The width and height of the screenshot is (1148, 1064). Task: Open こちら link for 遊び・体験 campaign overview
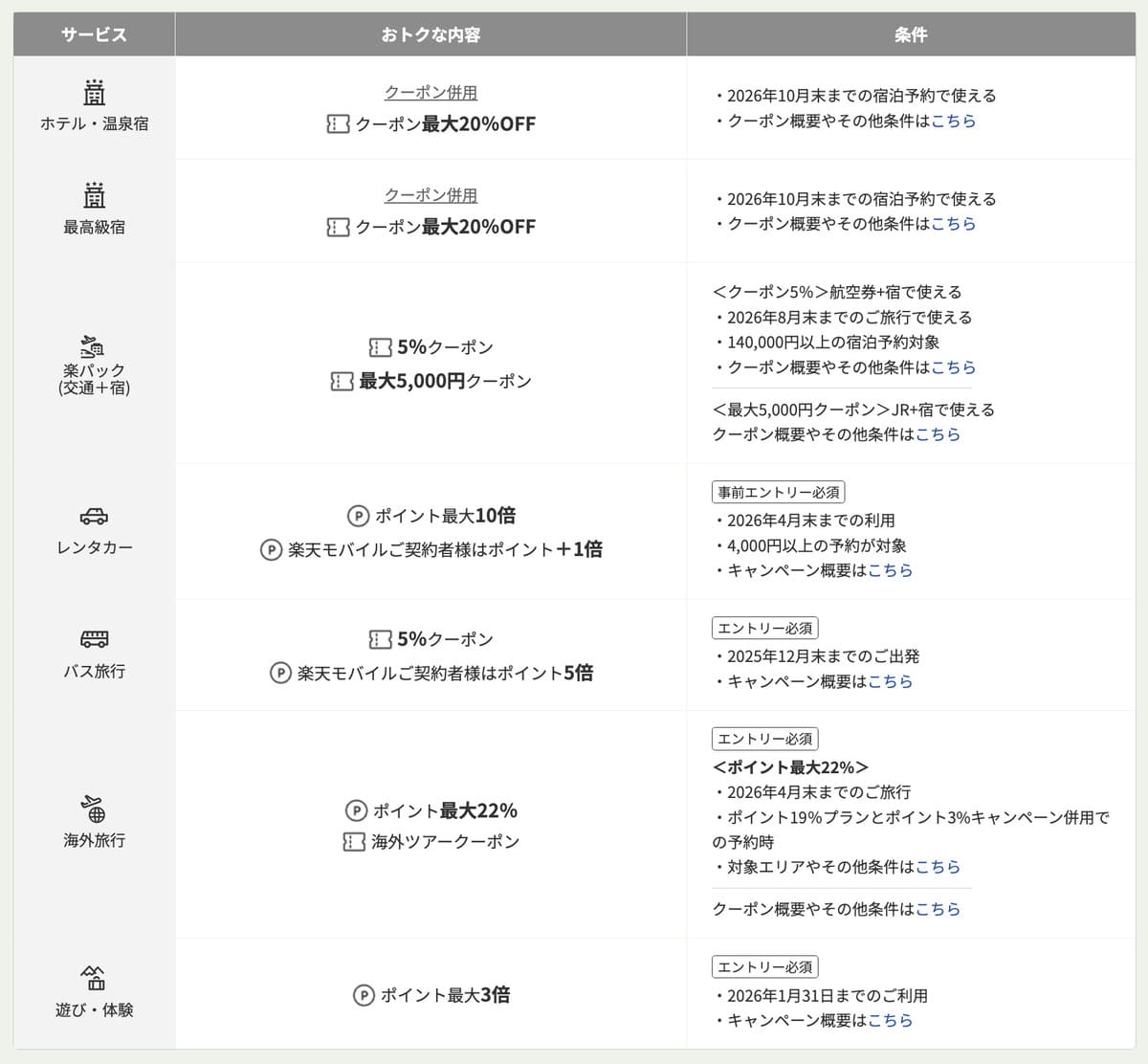tap(892, 1020)
